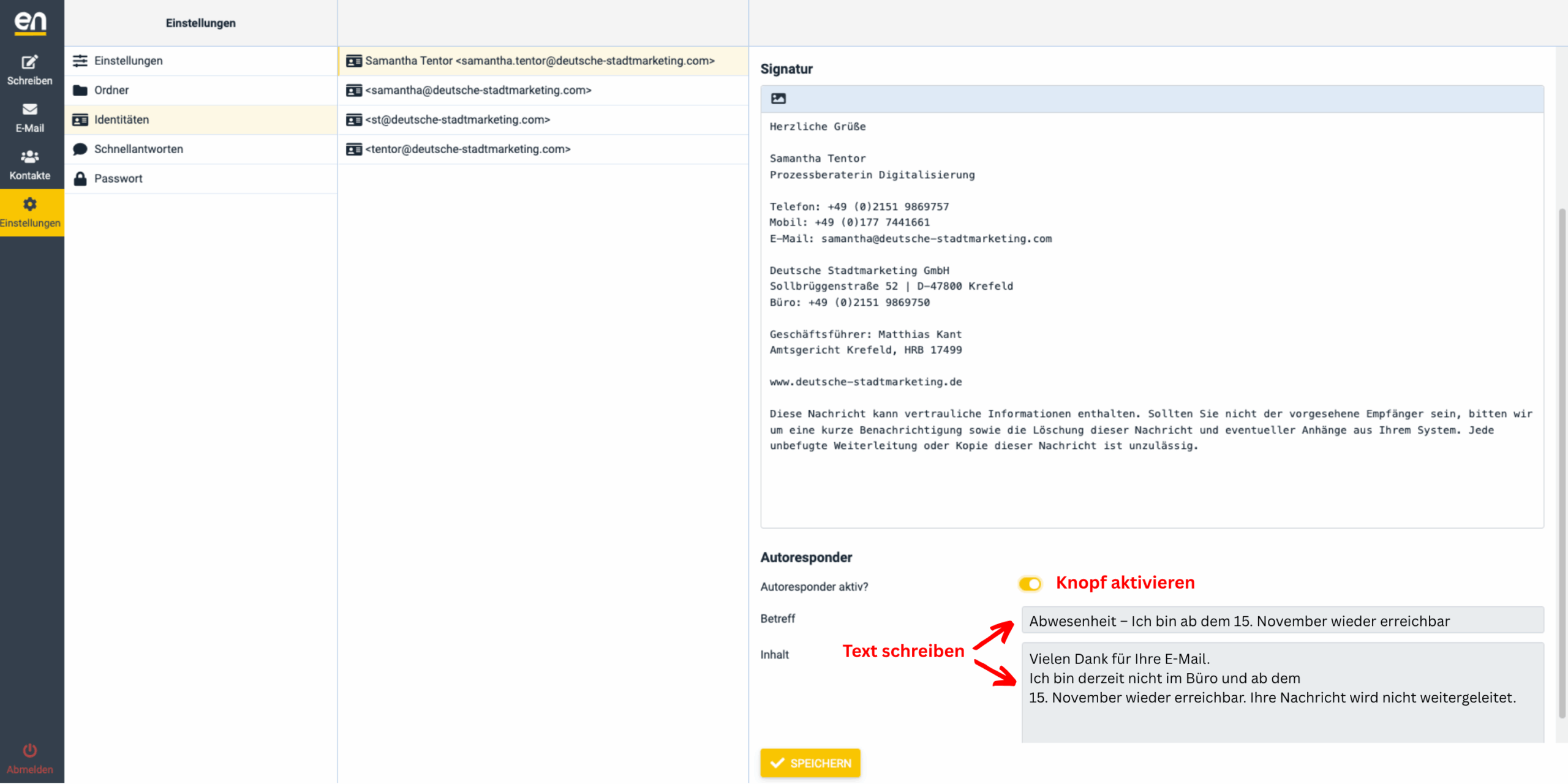Select identity tentor@deutsche-stadtmarketing.com

(x=468, y=149)
